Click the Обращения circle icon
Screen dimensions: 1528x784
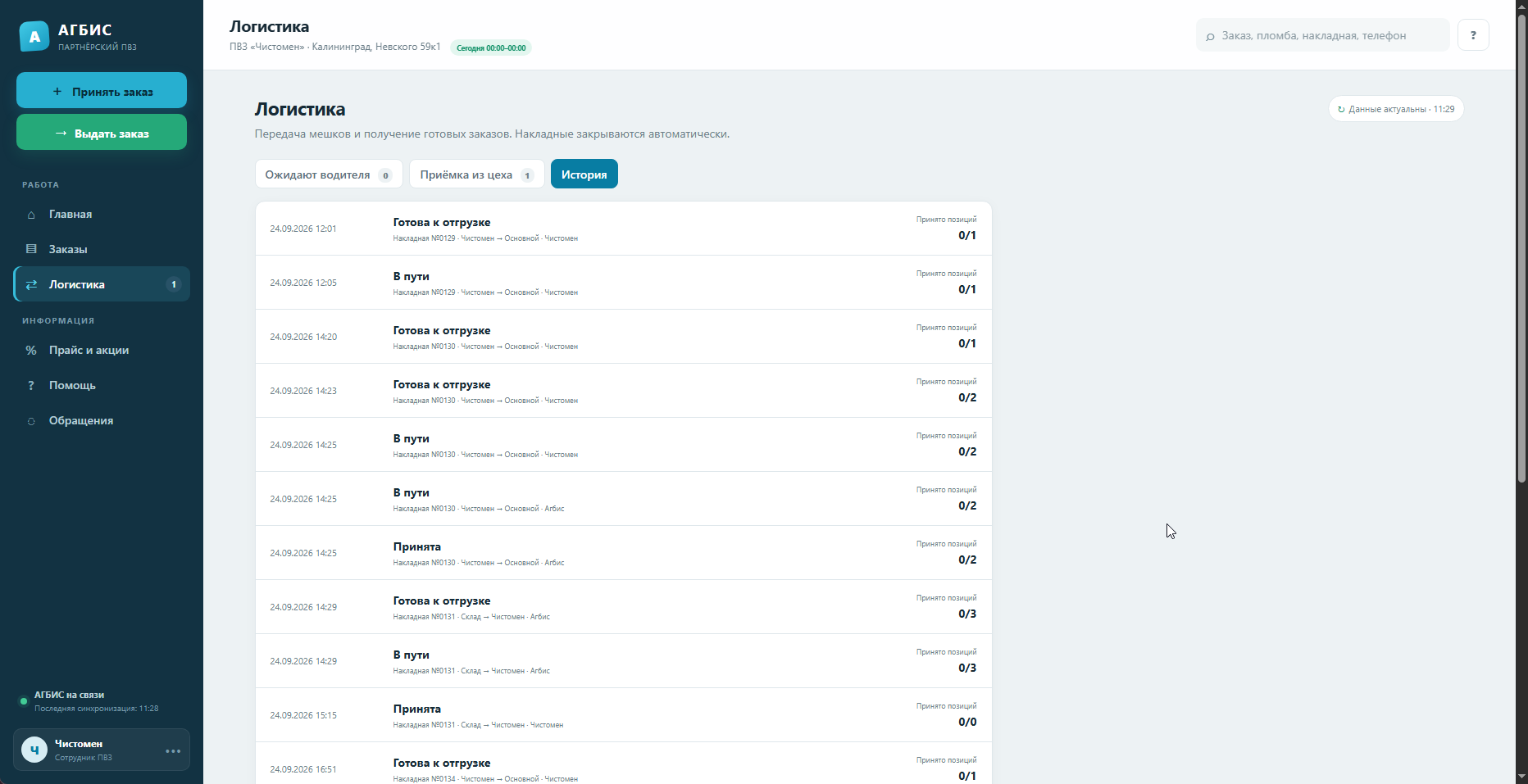click(x=31, y=421)
